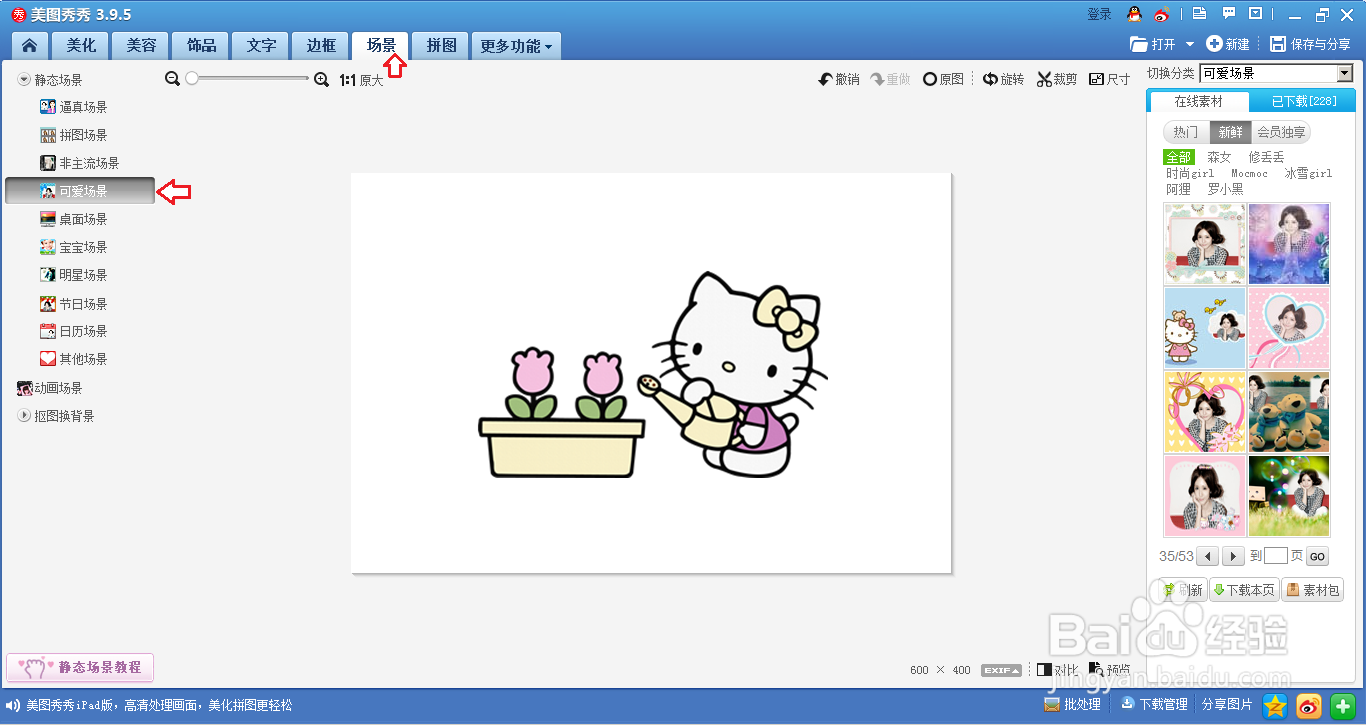Expand the 动画场景 section

point(50,388)
